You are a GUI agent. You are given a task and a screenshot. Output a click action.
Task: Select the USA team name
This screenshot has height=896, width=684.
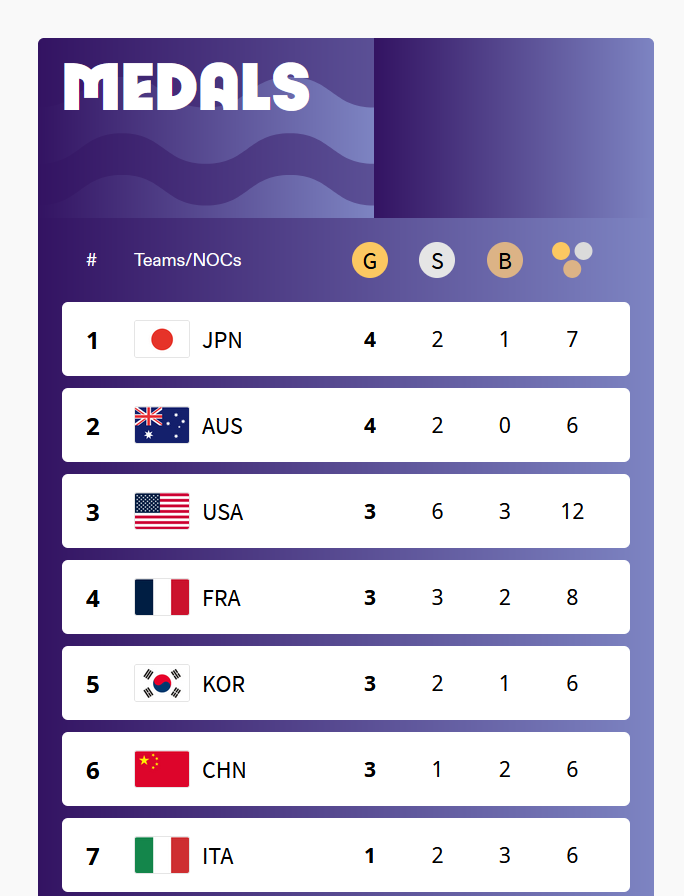tap(223, 512)
